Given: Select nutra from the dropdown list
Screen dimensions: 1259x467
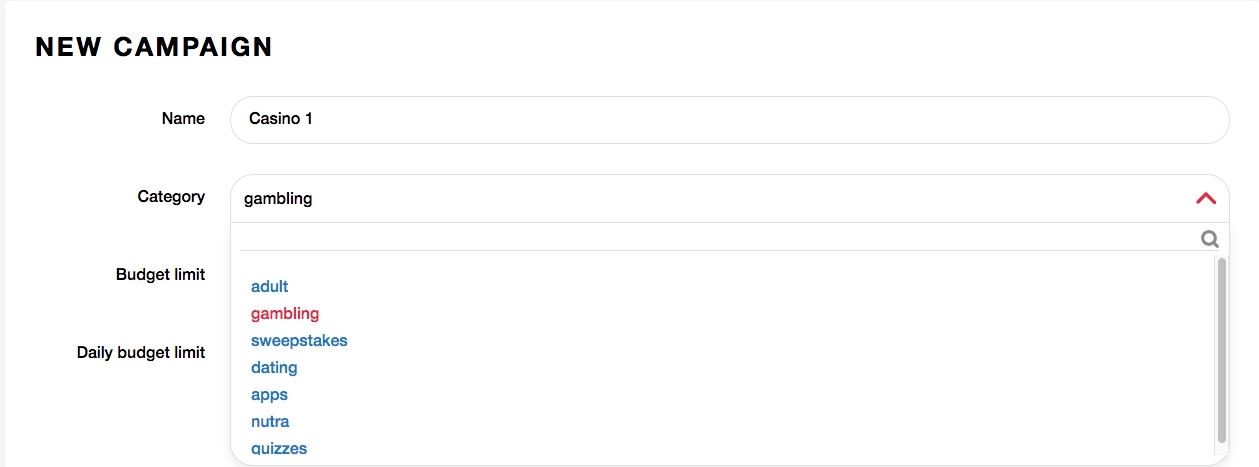Looking at the screenshot, I should pyautogui.click(x=270, y=421).
